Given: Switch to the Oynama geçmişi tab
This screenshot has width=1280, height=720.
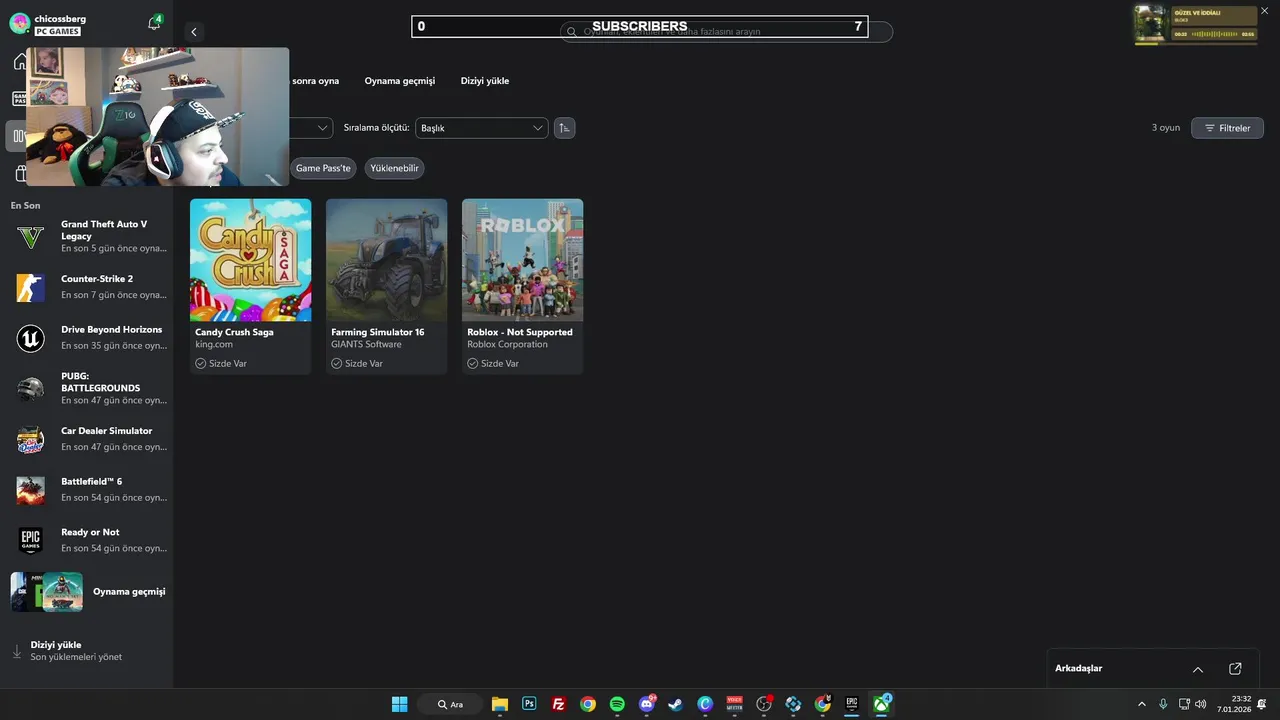Looking at the screenshot, I should tap(400, 81).
